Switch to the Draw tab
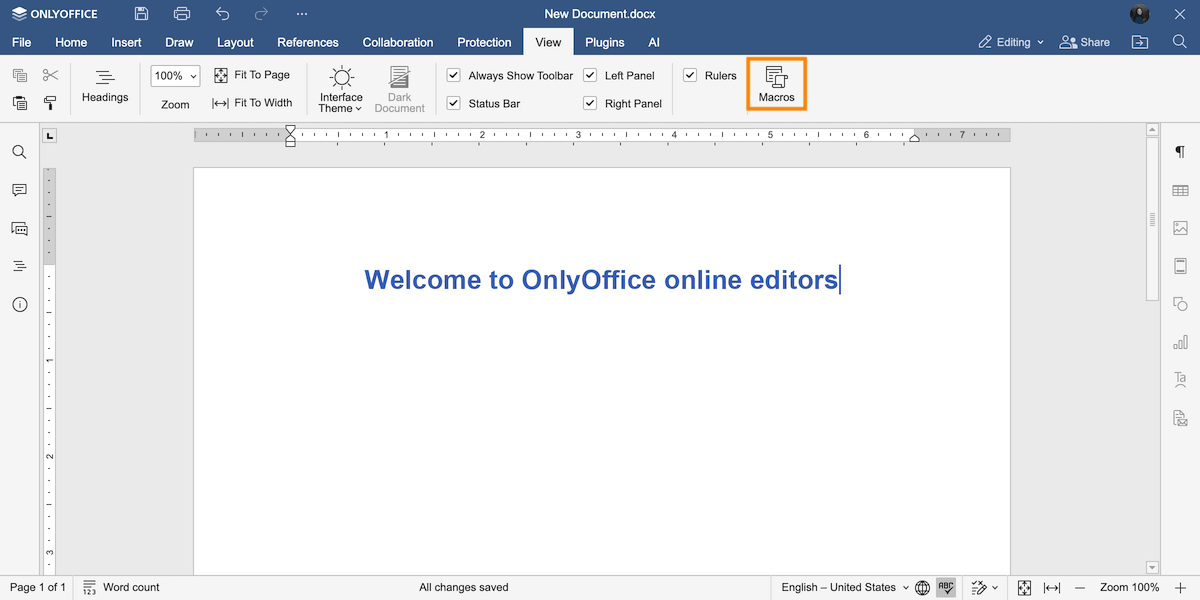Viewport: 1200px width, 600px height. [x=179, y=42]
